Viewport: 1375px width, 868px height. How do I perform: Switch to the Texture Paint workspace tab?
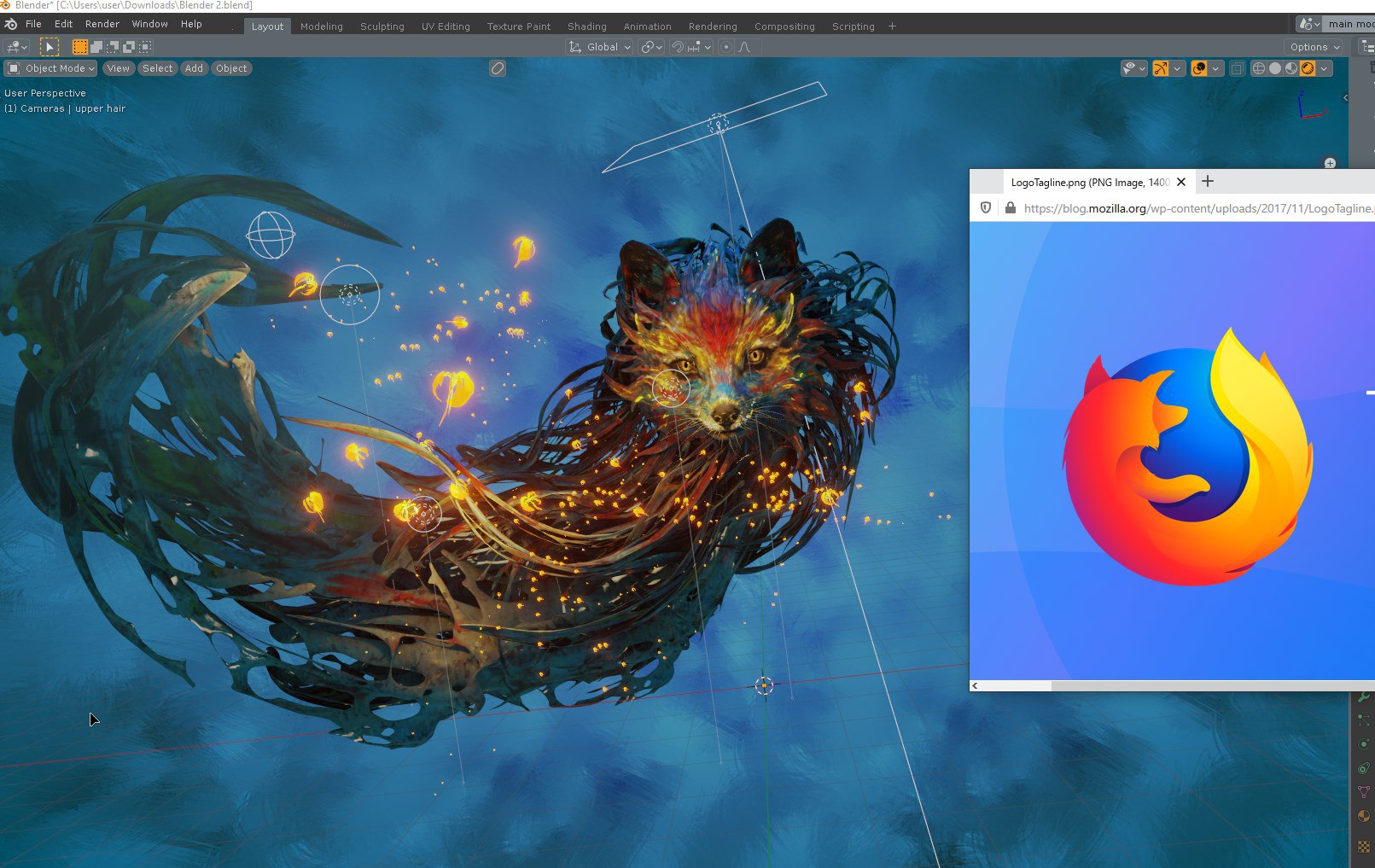click(519, 26)
